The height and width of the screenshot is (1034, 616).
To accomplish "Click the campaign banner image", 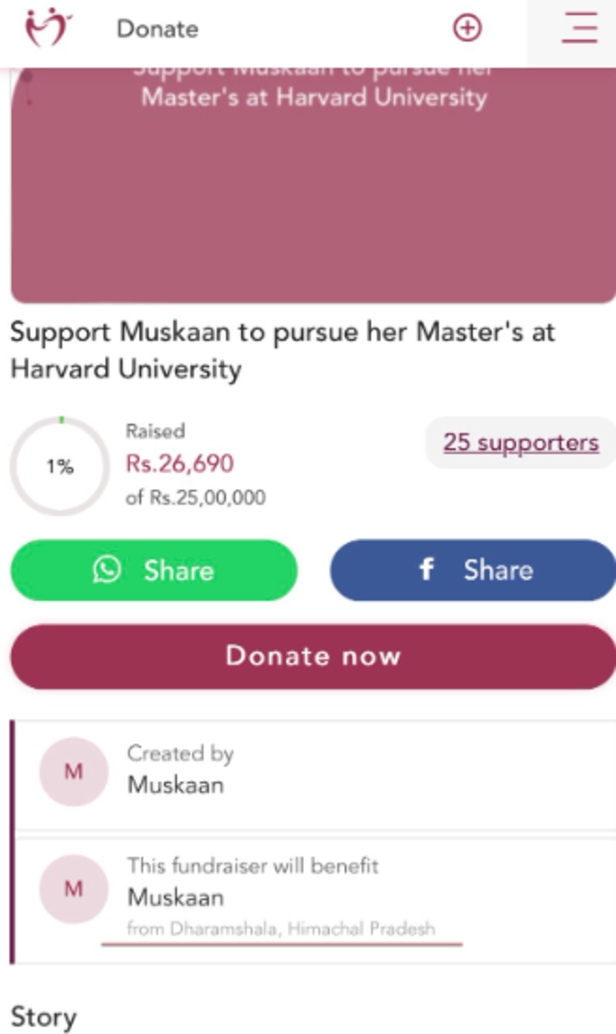I will pos(308,185).
